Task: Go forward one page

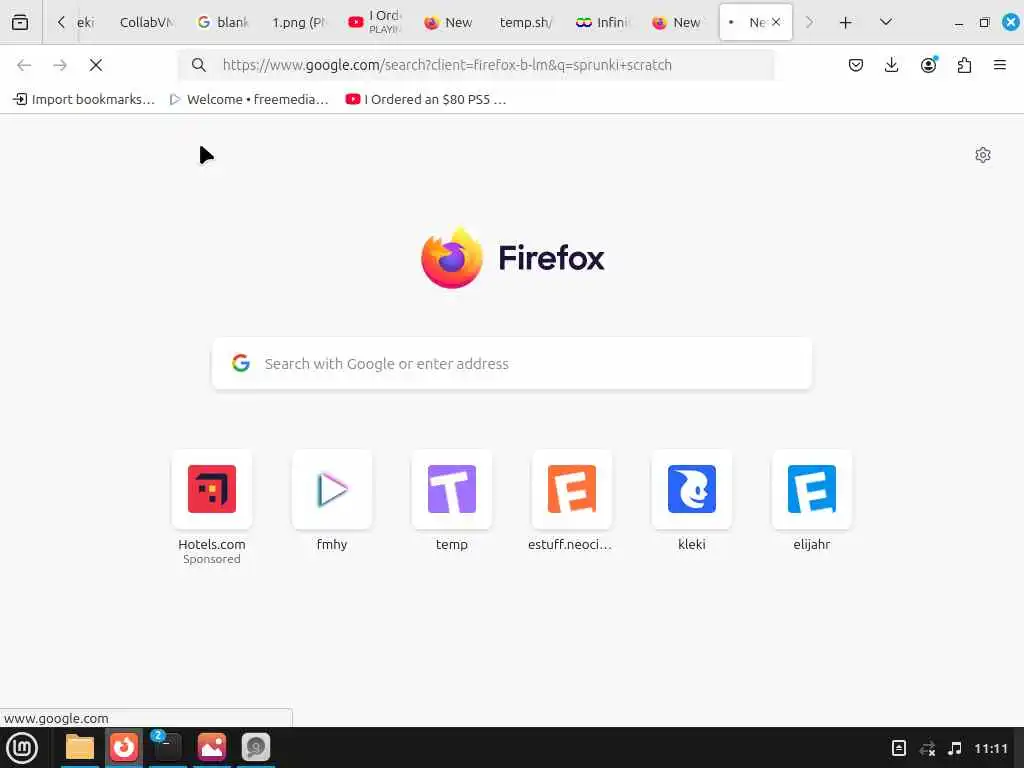Action: coord(60,65)
